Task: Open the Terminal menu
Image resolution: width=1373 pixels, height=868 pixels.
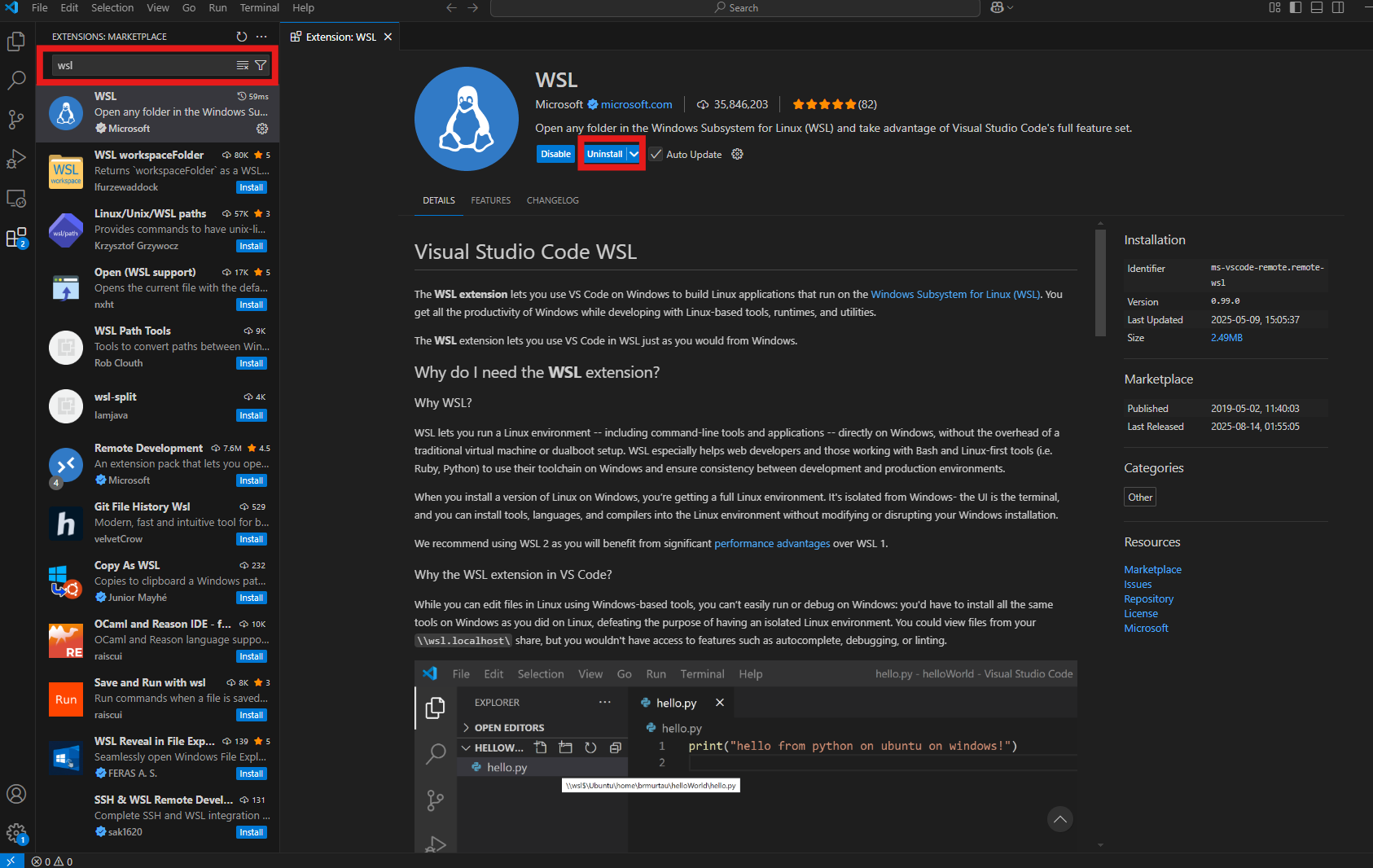Action: (x=260, y=8)
